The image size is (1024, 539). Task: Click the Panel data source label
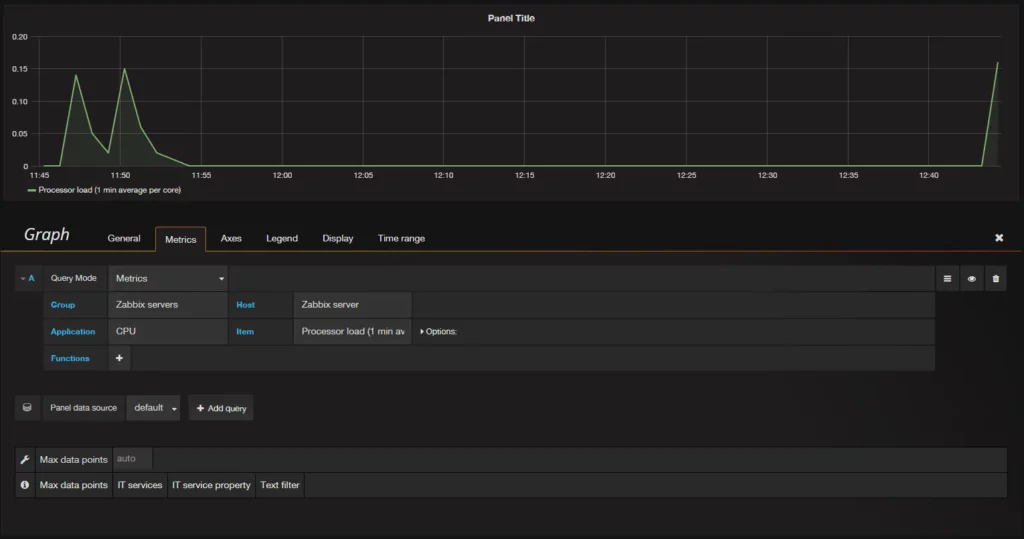[x=84, y=408]
